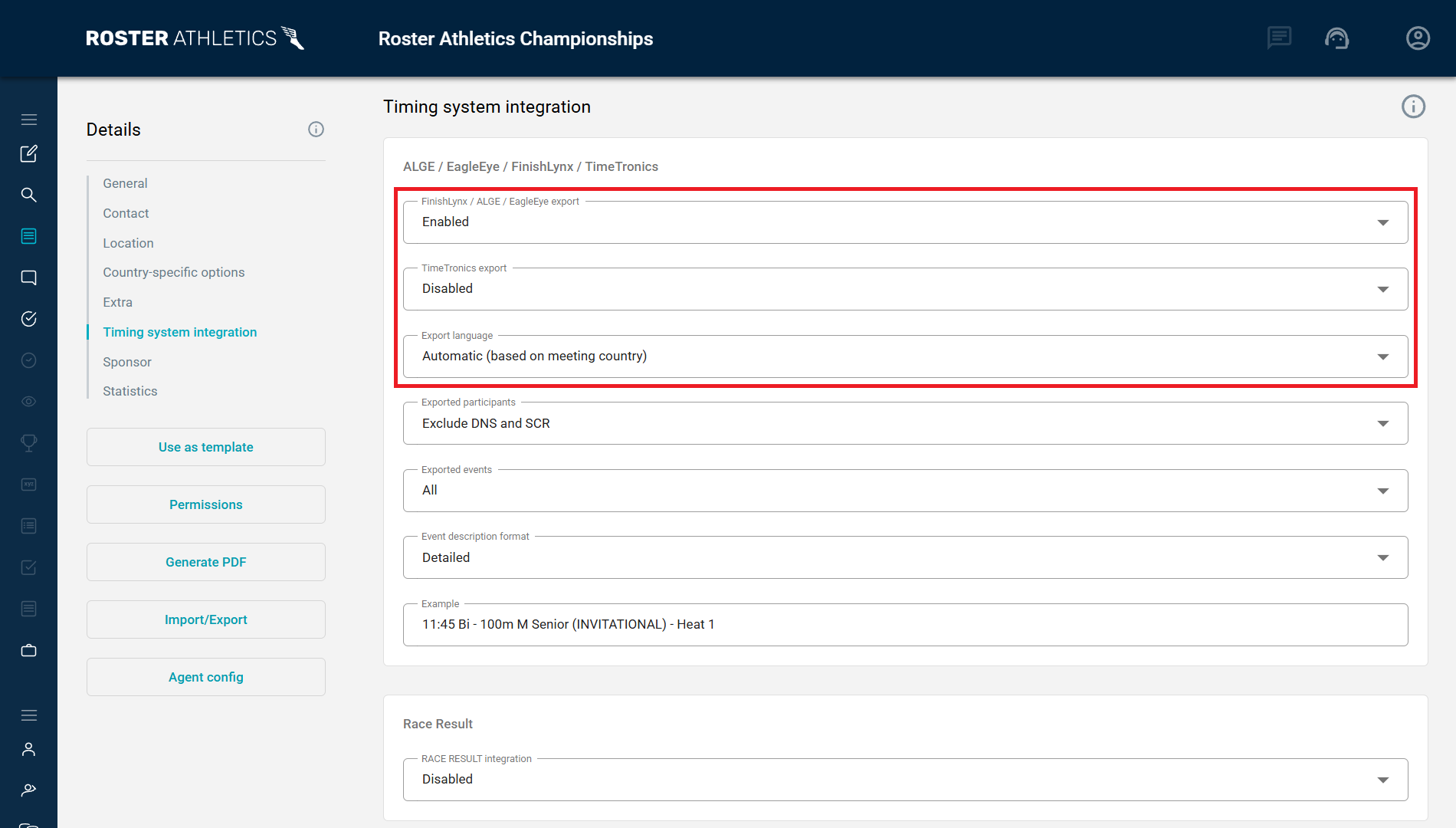Go to the Extra section

pos(117,302)
